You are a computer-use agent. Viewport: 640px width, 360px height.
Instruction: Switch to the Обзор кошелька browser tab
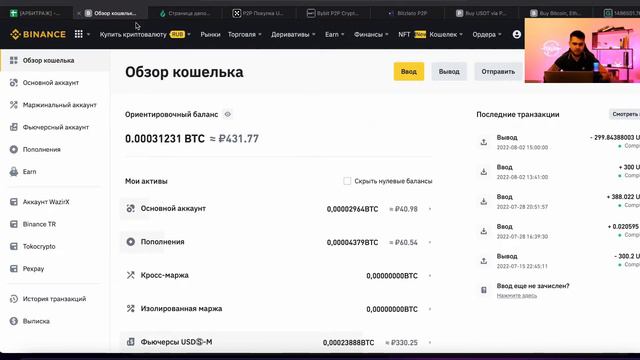pos(111,13)
